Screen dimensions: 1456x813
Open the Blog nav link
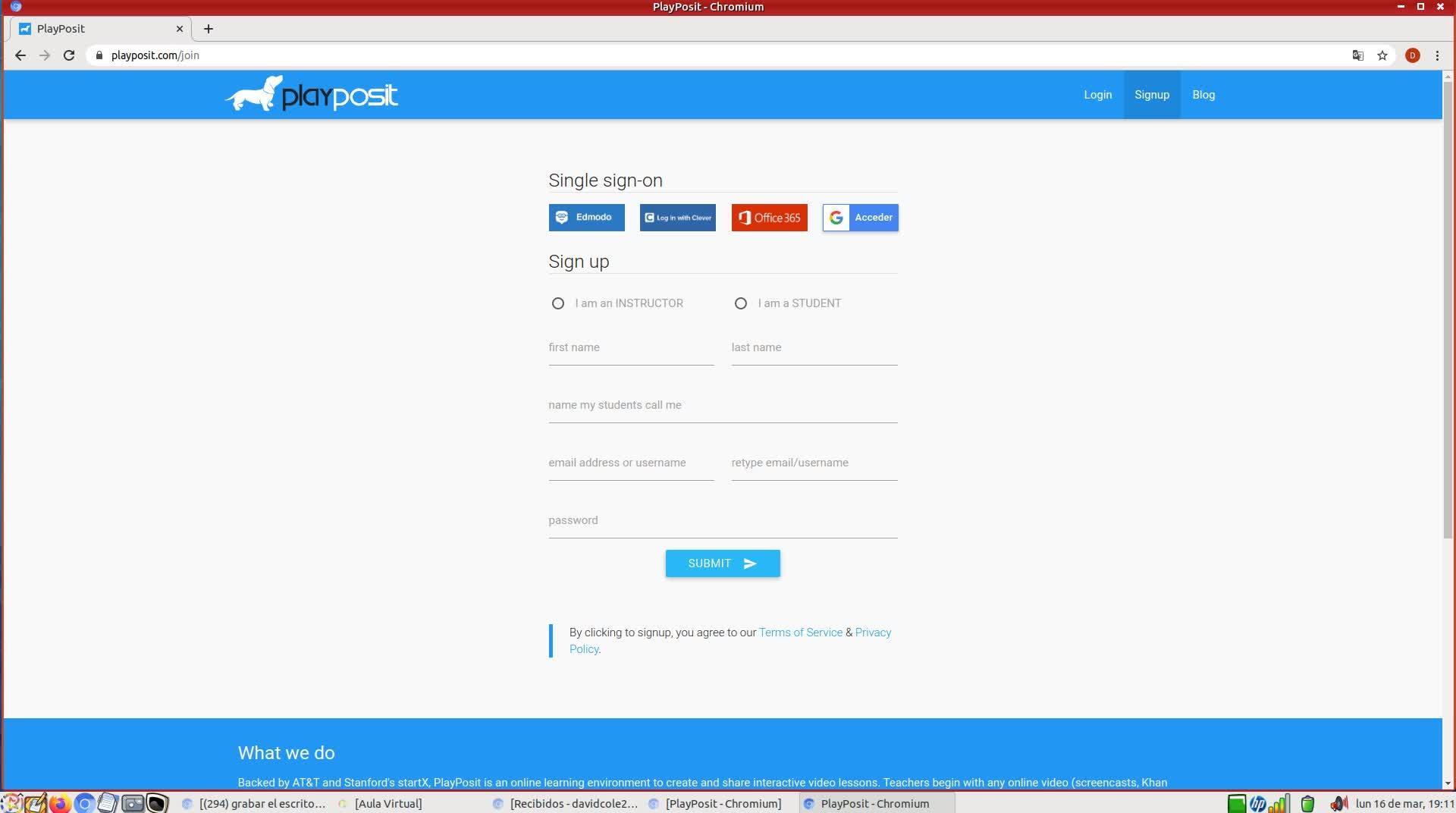[x=1203, y=95]
